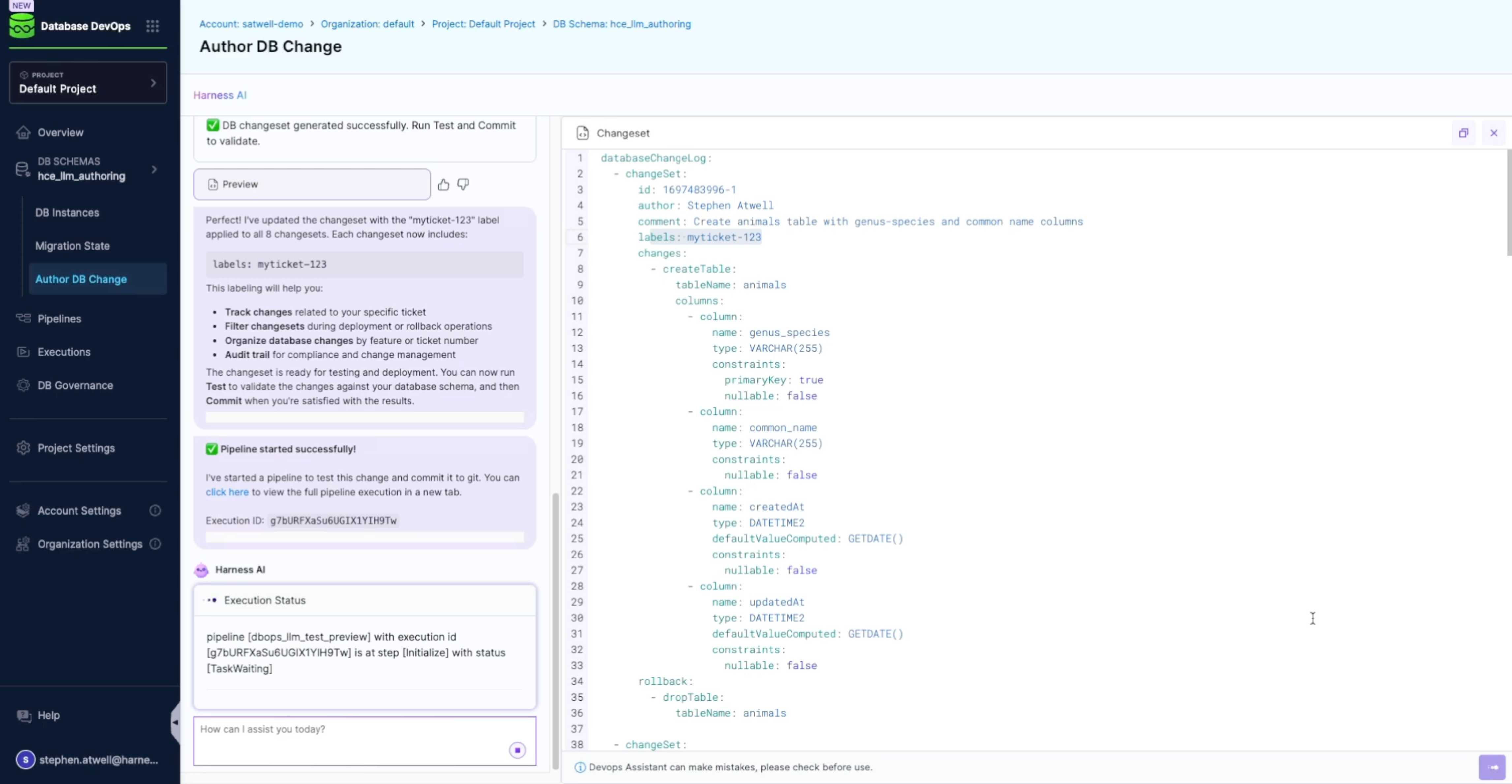Stop the AI response generation
This screenshot has height=784, width=1512.
(x=517, y=751)
